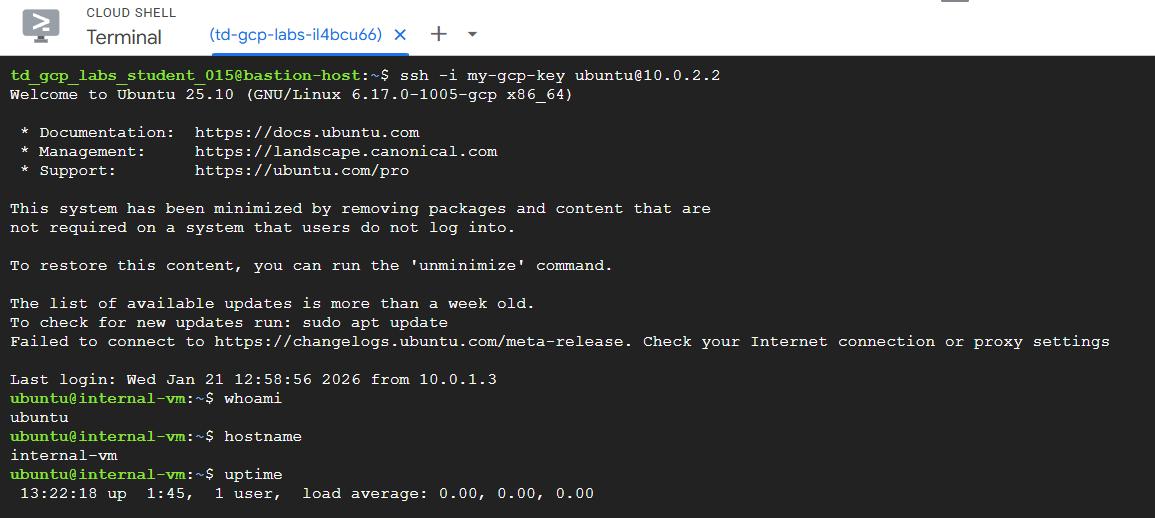Image resolution: width=1155 pixels, height=518 pixels.
Task: Click the uptime command line
Action: (253, 474)
